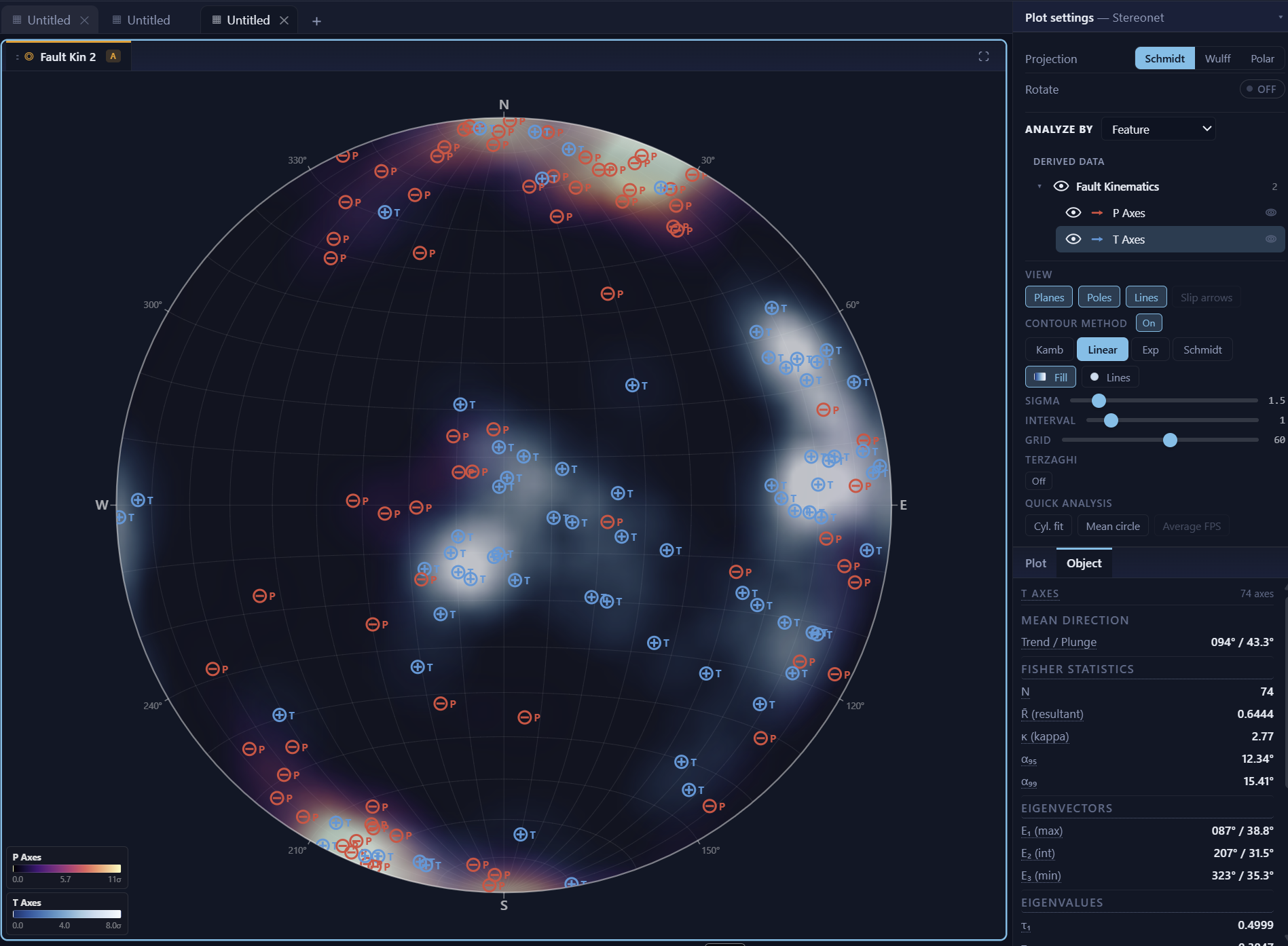Select the P Axes row in Derived Data
The width and height of the screenshot is (1288, 946).
[1170, 212]
